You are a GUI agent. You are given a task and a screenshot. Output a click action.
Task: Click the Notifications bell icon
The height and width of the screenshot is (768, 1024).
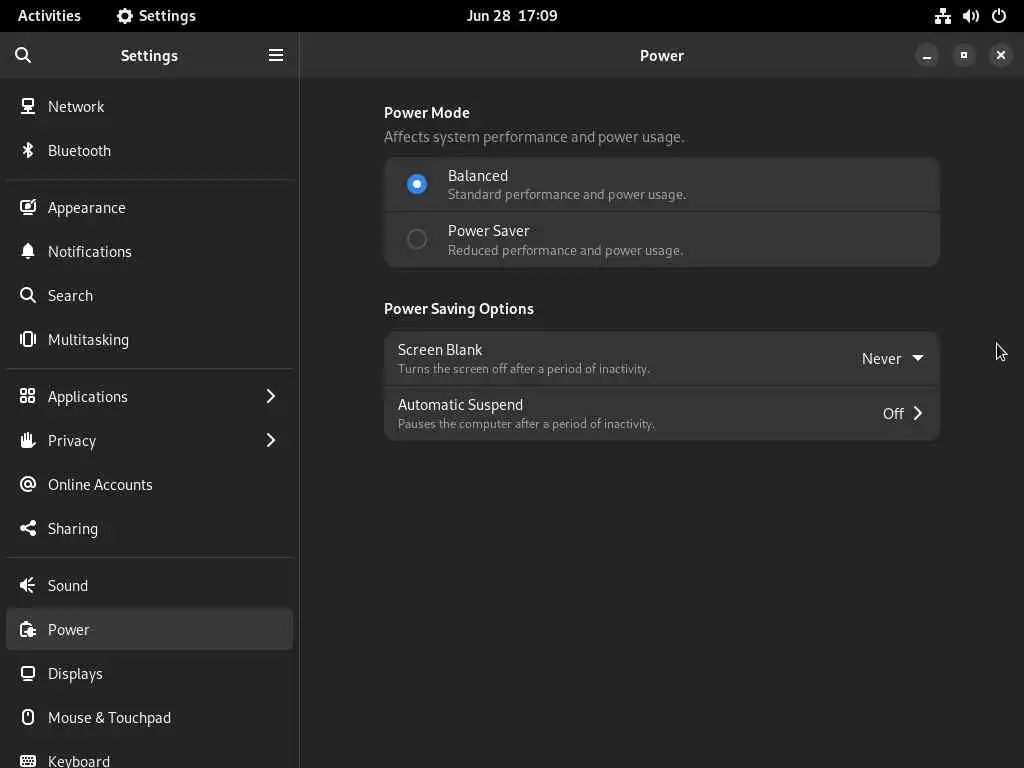(28, 252)
